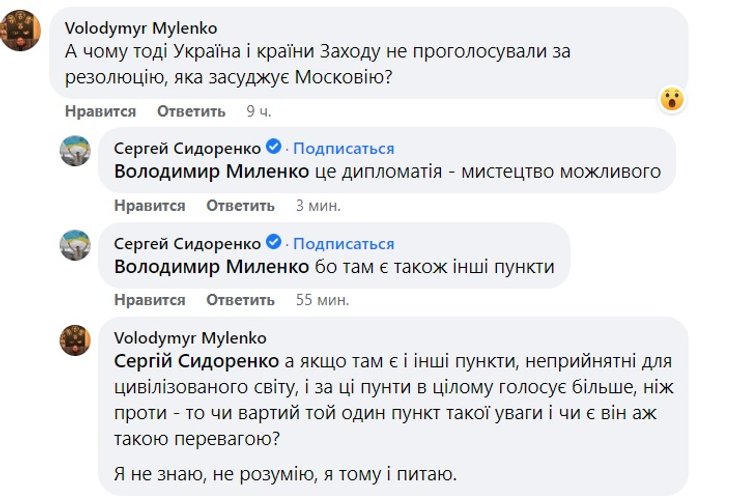Like the top comment by Volodymyr Mylenko
The height and width of the screenshot is (496, 740).
click(x=100, y=111)
